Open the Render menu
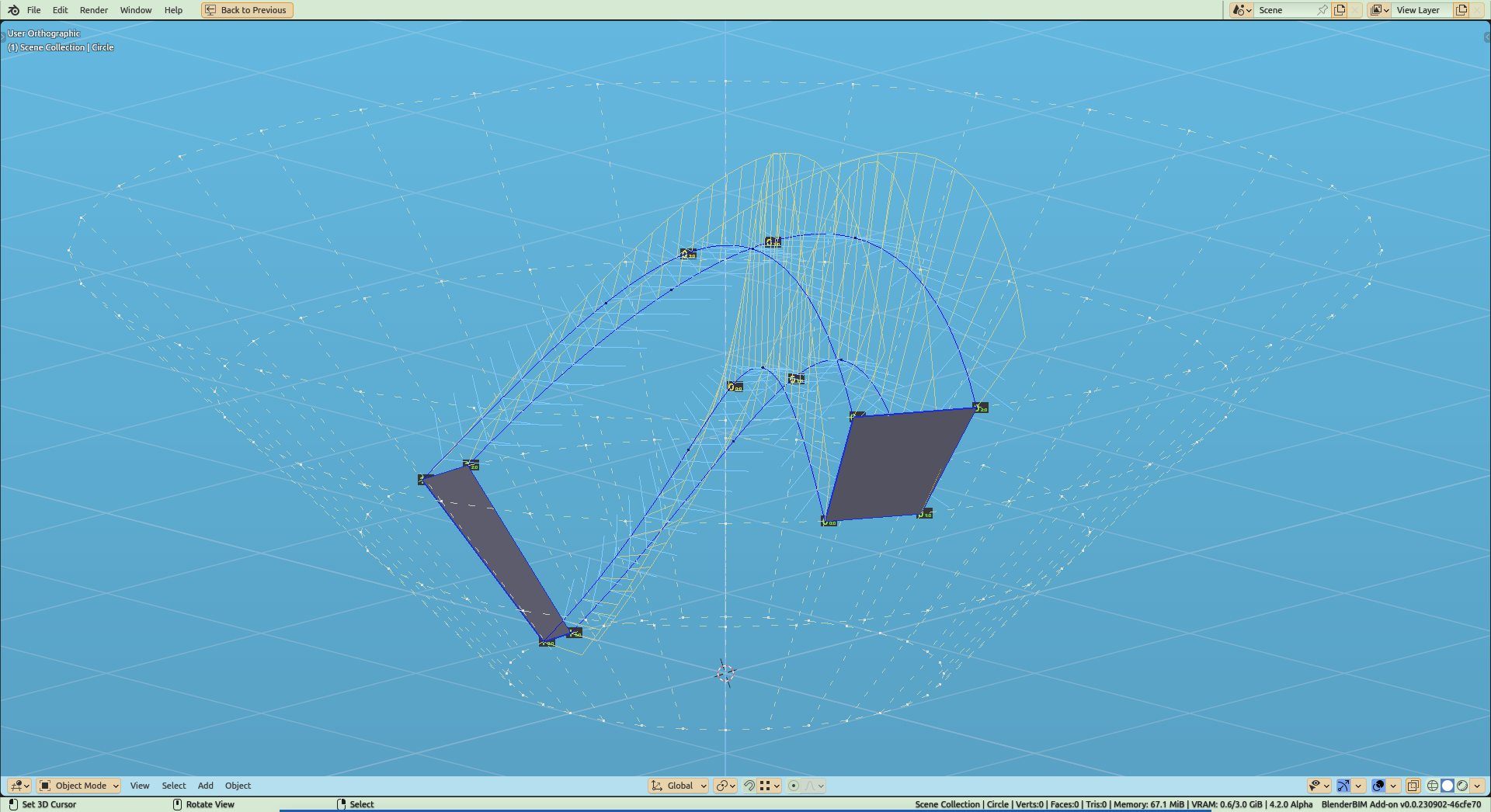Screen dimensions: 1491x812 (x=94, y=10)
